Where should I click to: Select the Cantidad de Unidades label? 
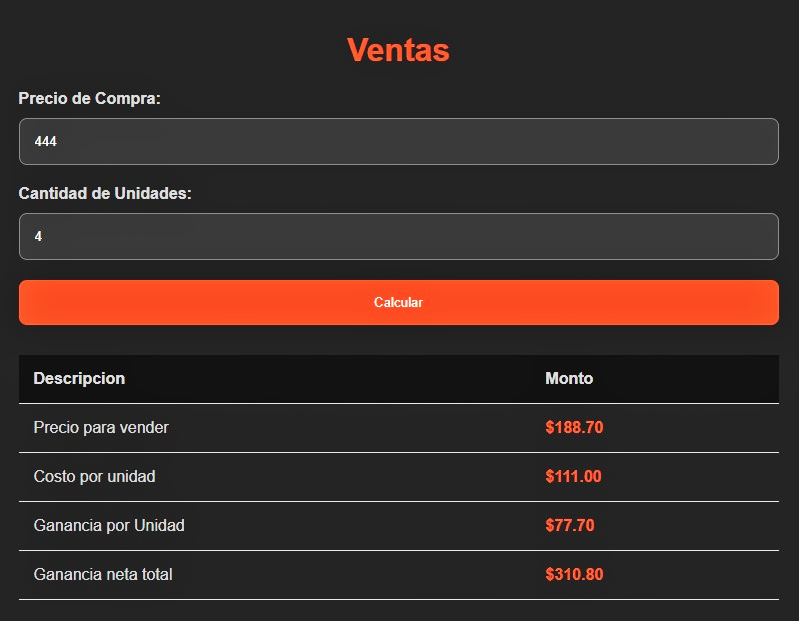(105, 193)
